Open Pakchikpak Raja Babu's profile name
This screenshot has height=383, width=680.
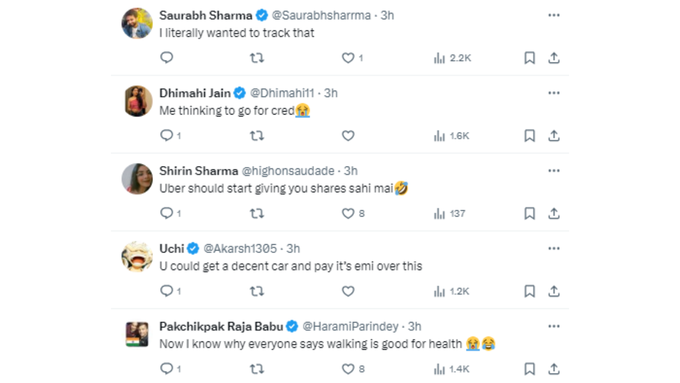[221, 326]
